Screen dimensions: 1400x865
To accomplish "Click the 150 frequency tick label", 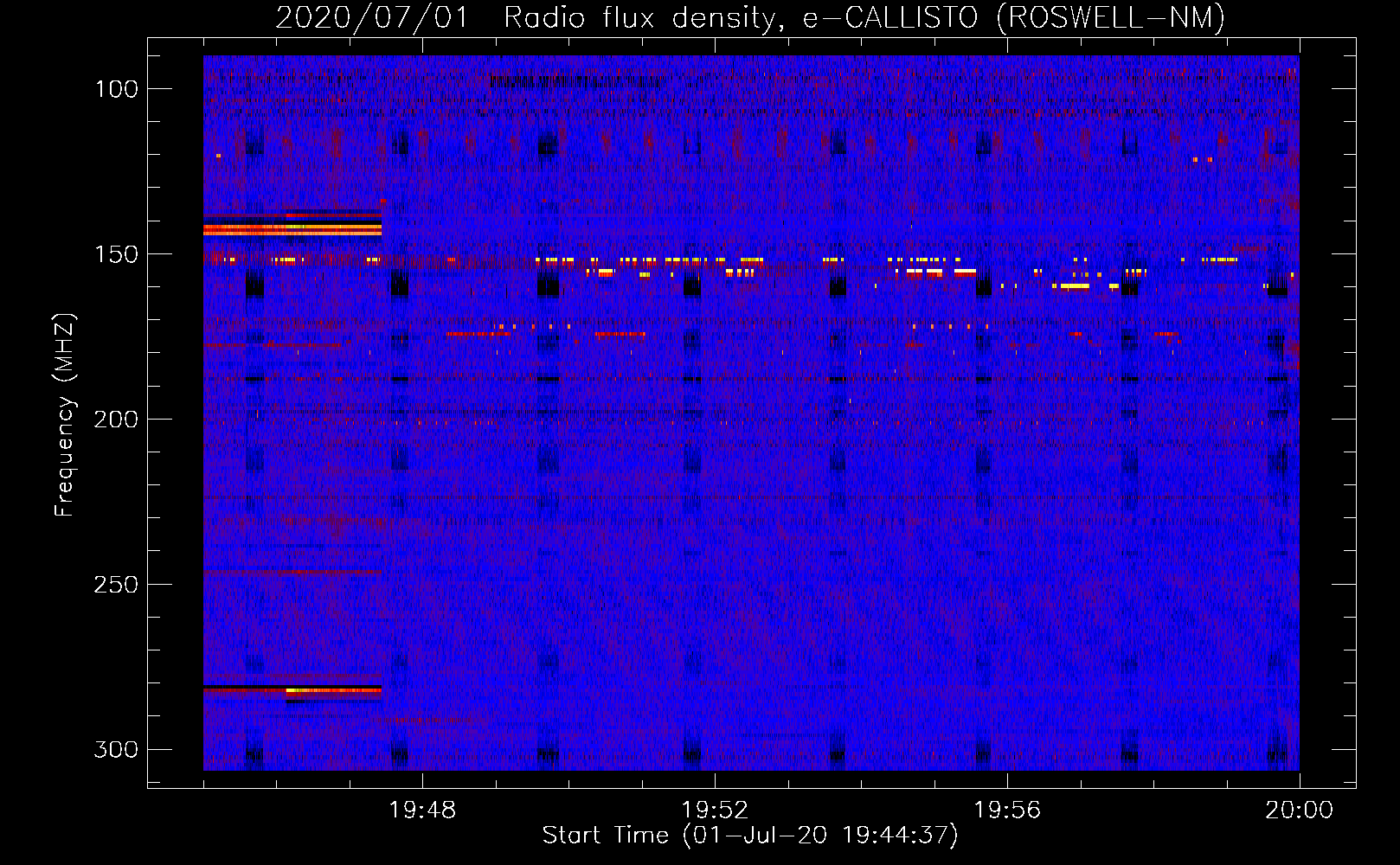I will 116,254.
